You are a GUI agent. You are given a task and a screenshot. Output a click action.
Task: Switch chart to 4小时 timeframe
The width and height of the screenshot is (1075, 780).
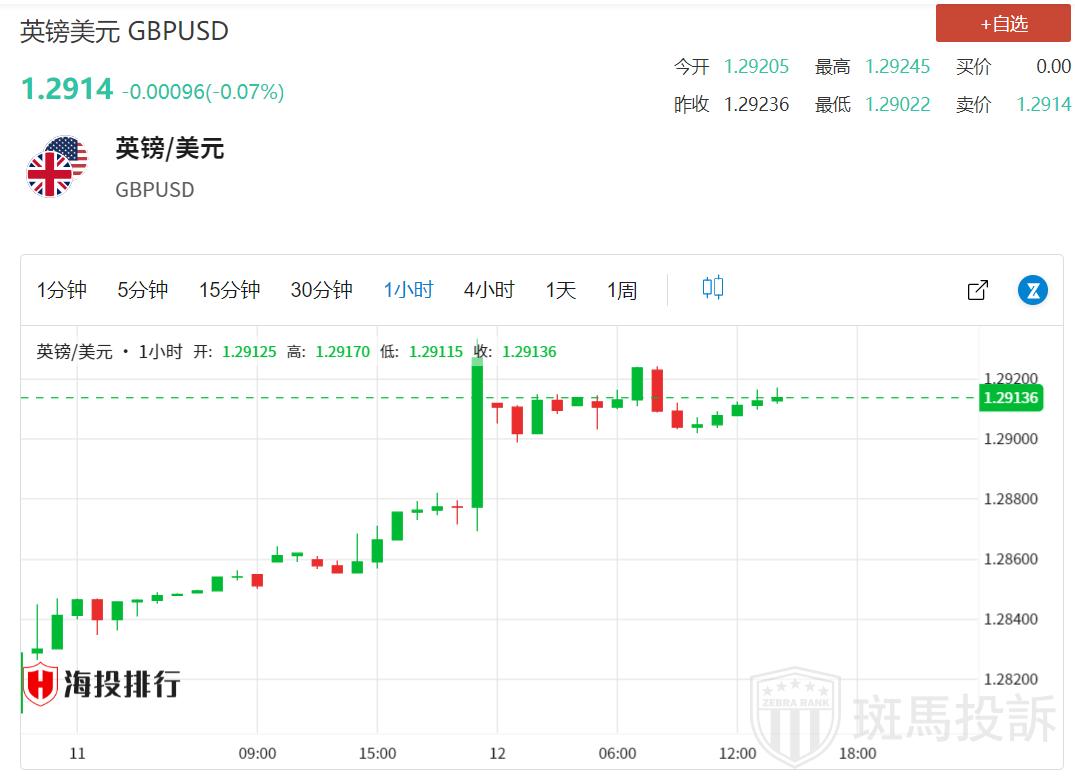coord(488,290)
